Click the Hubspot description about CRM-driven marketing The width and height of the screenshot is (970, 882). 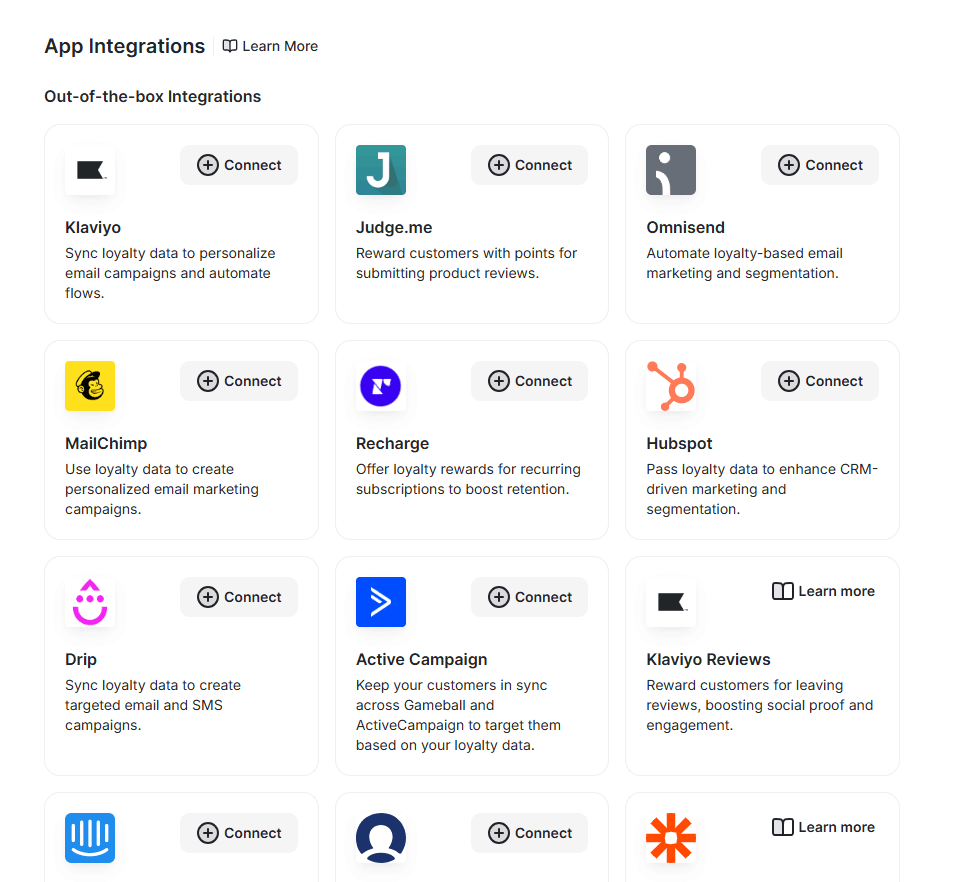click(x=762, y=489)
